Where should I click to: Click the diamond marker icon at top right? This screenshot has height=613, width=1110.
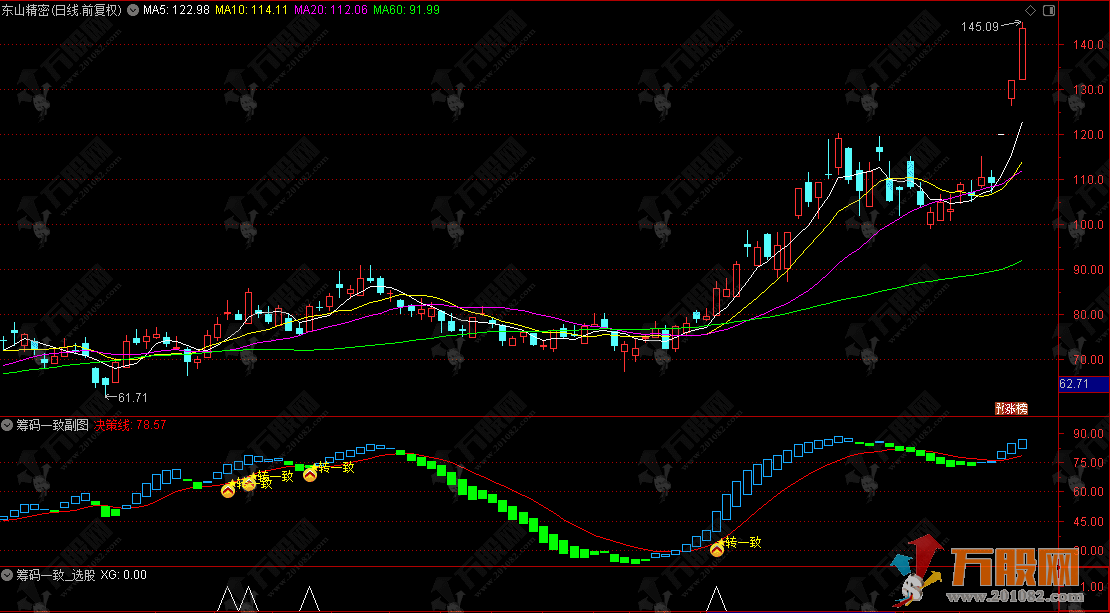pos(1030,10)
